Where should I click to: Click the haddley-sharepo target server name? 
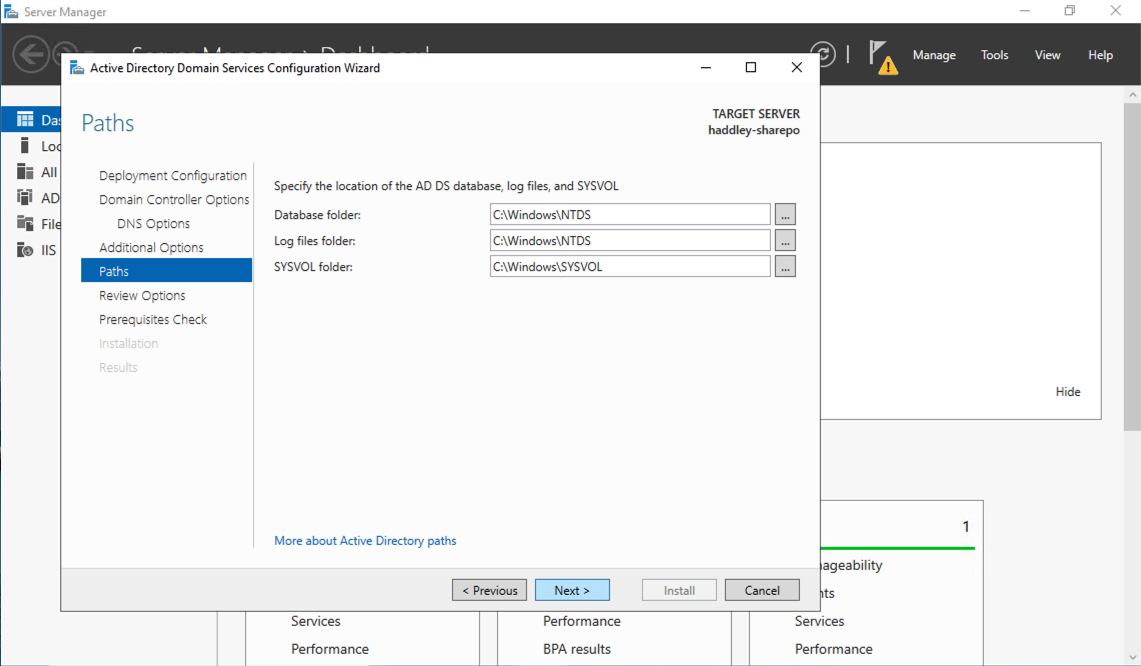pyautogui.click(x=754, y=130)
